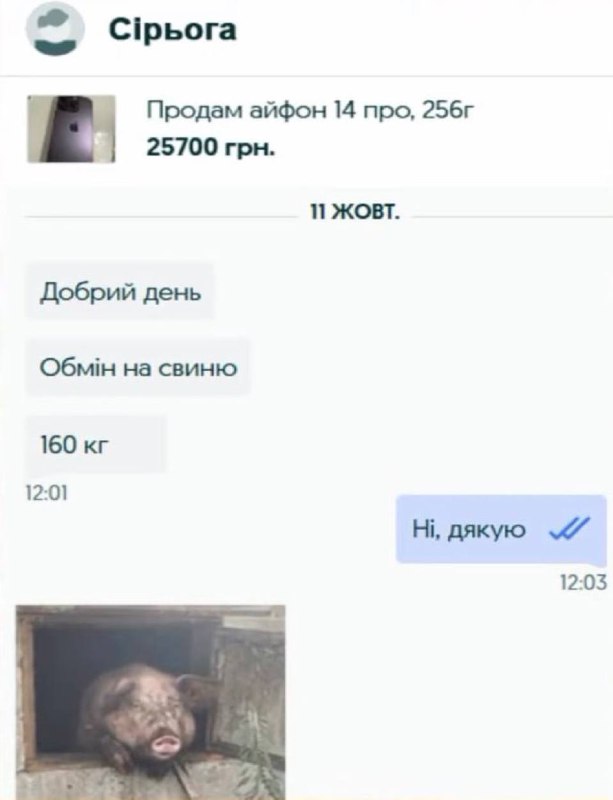Click the 25700 грн. price
The height and width of the screenshot is (800, 613).
(x=211, y=147)
